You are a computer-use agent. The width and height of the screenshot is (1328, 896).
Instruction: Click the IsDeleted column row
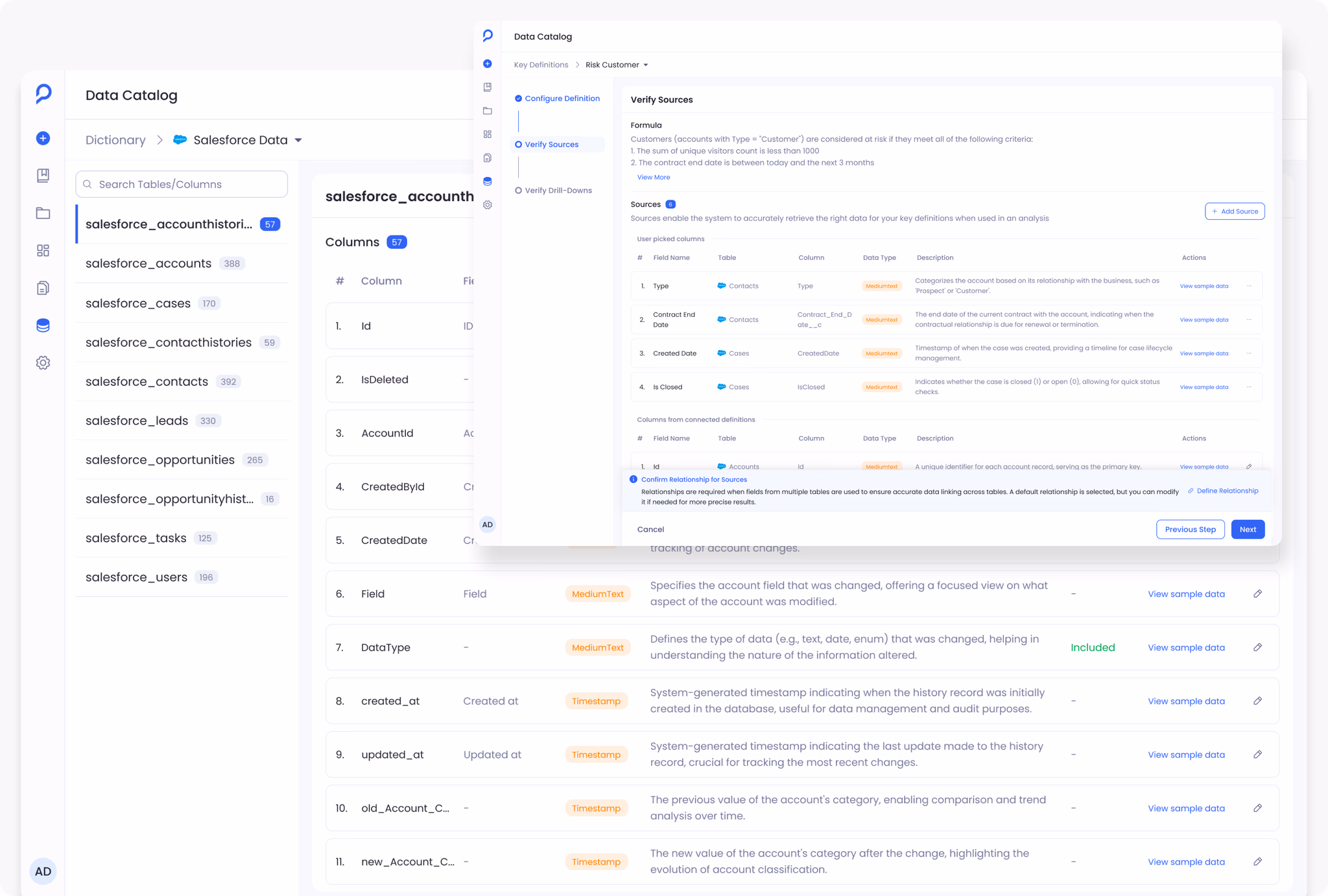coord(400,379)
